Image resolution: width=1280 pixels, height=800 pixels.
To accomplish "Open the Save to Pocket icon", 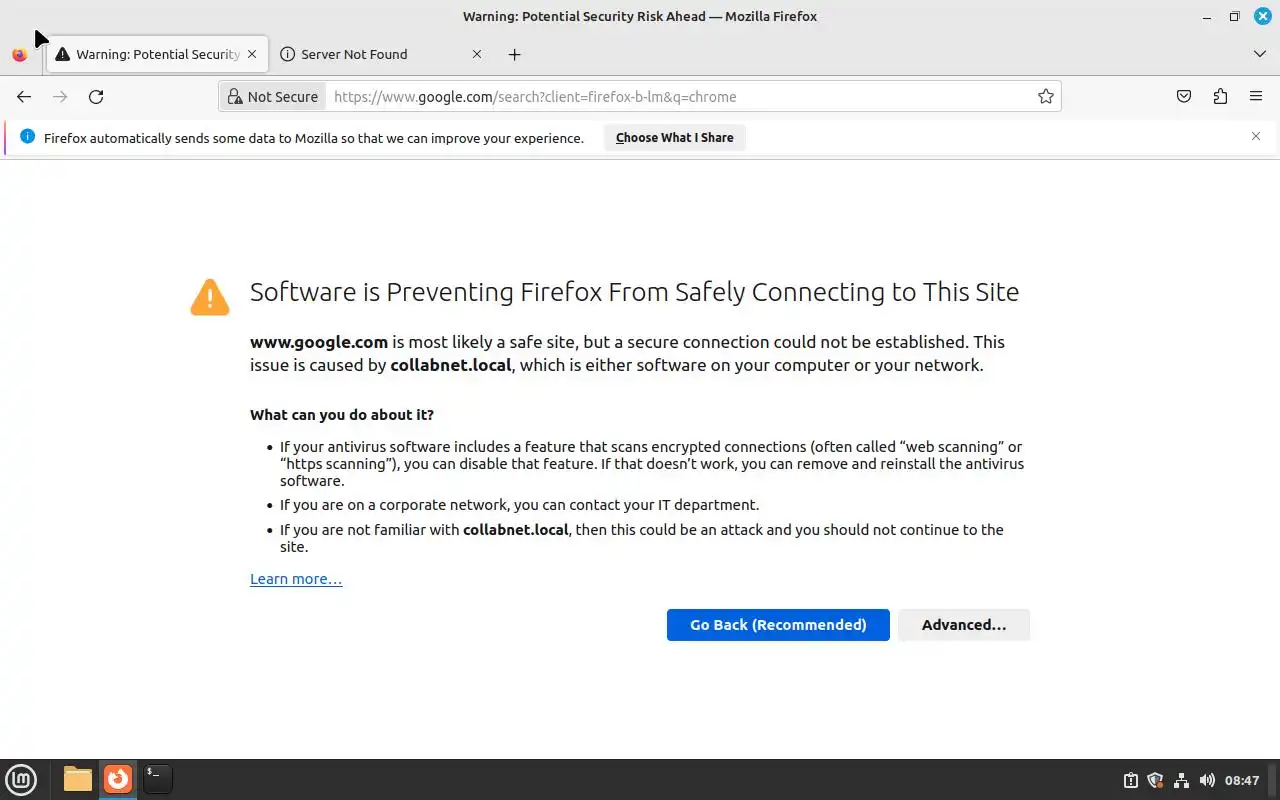I will coord(1184,97).
